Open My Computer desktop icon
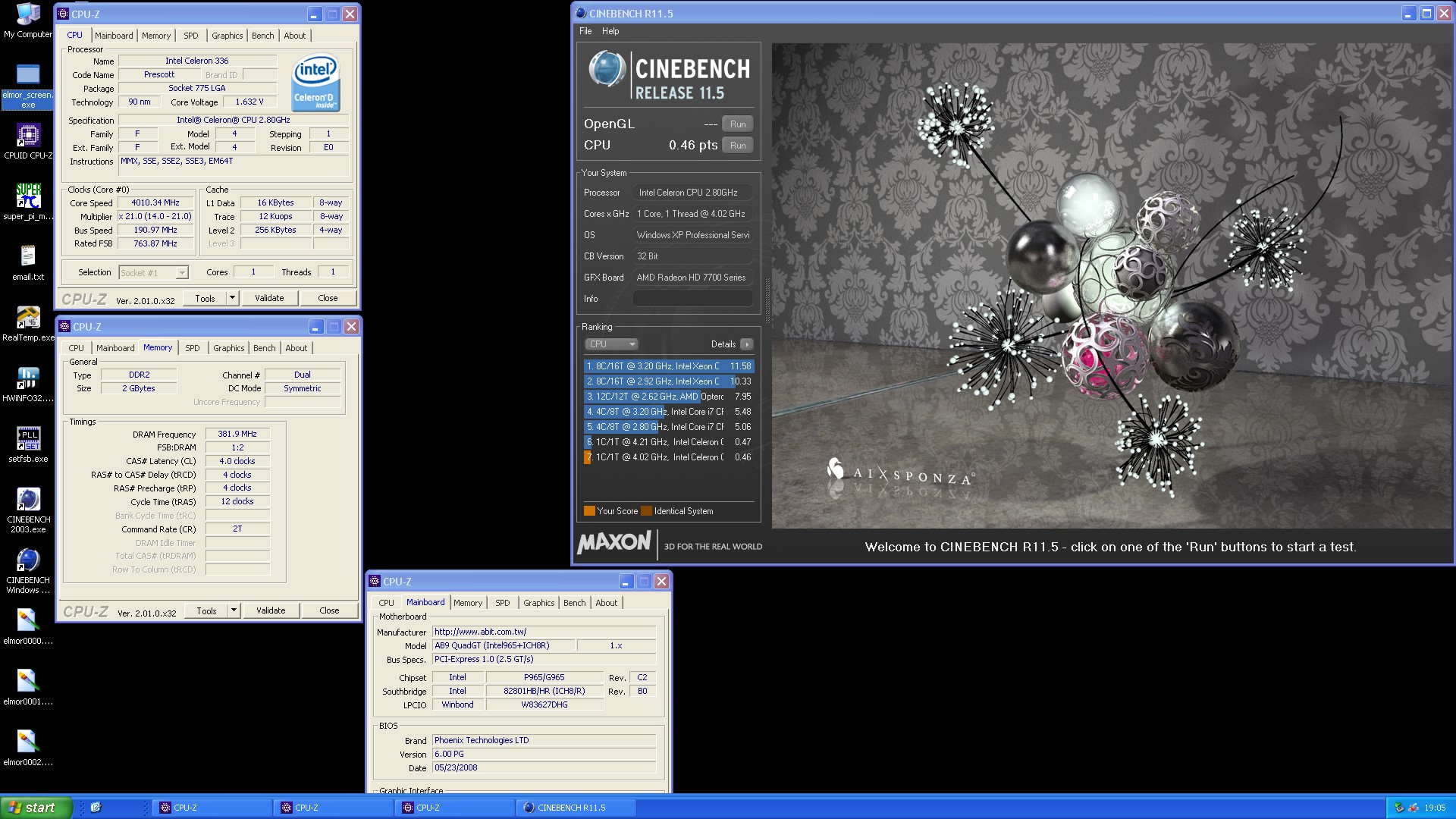Viewport: 1456px width, 819px height. pos(28,21)
